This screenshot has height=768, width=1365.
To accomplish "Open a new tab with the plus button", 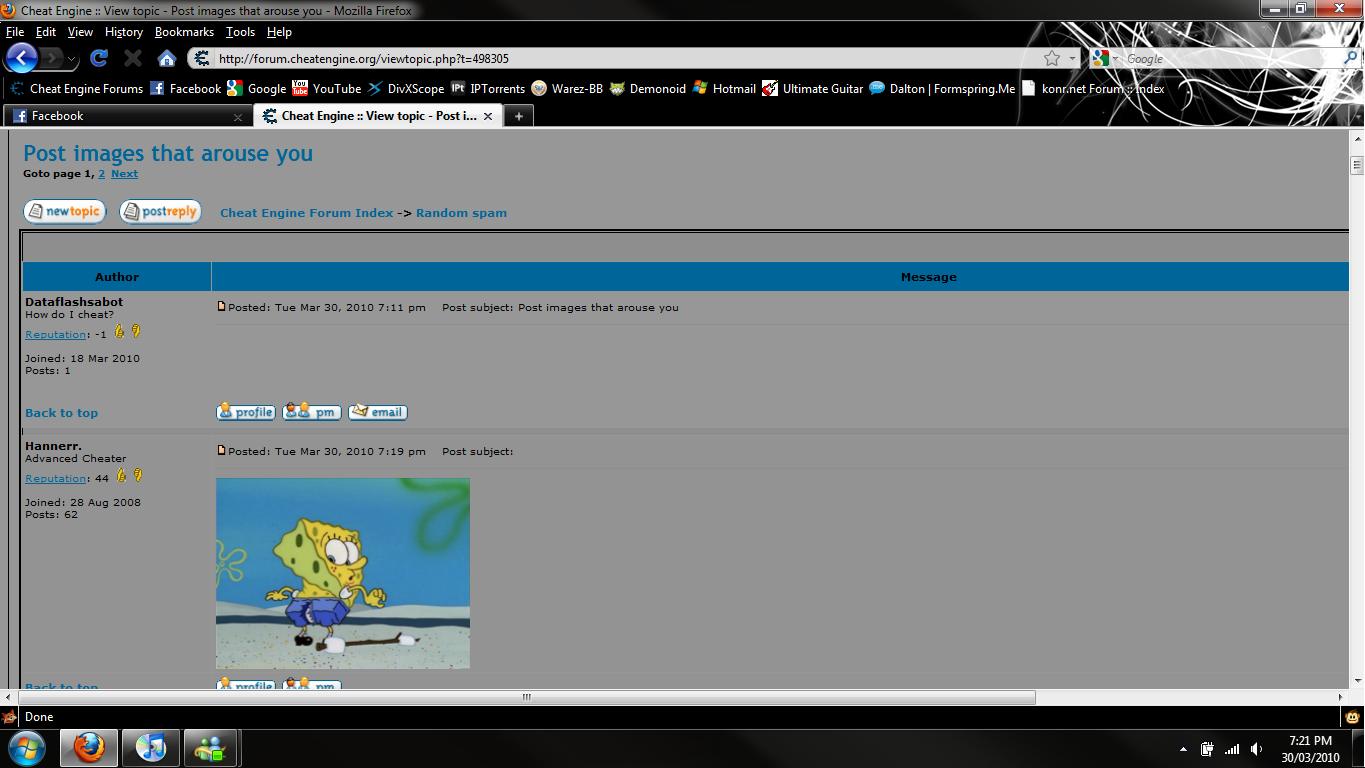I will coord(518,116).
